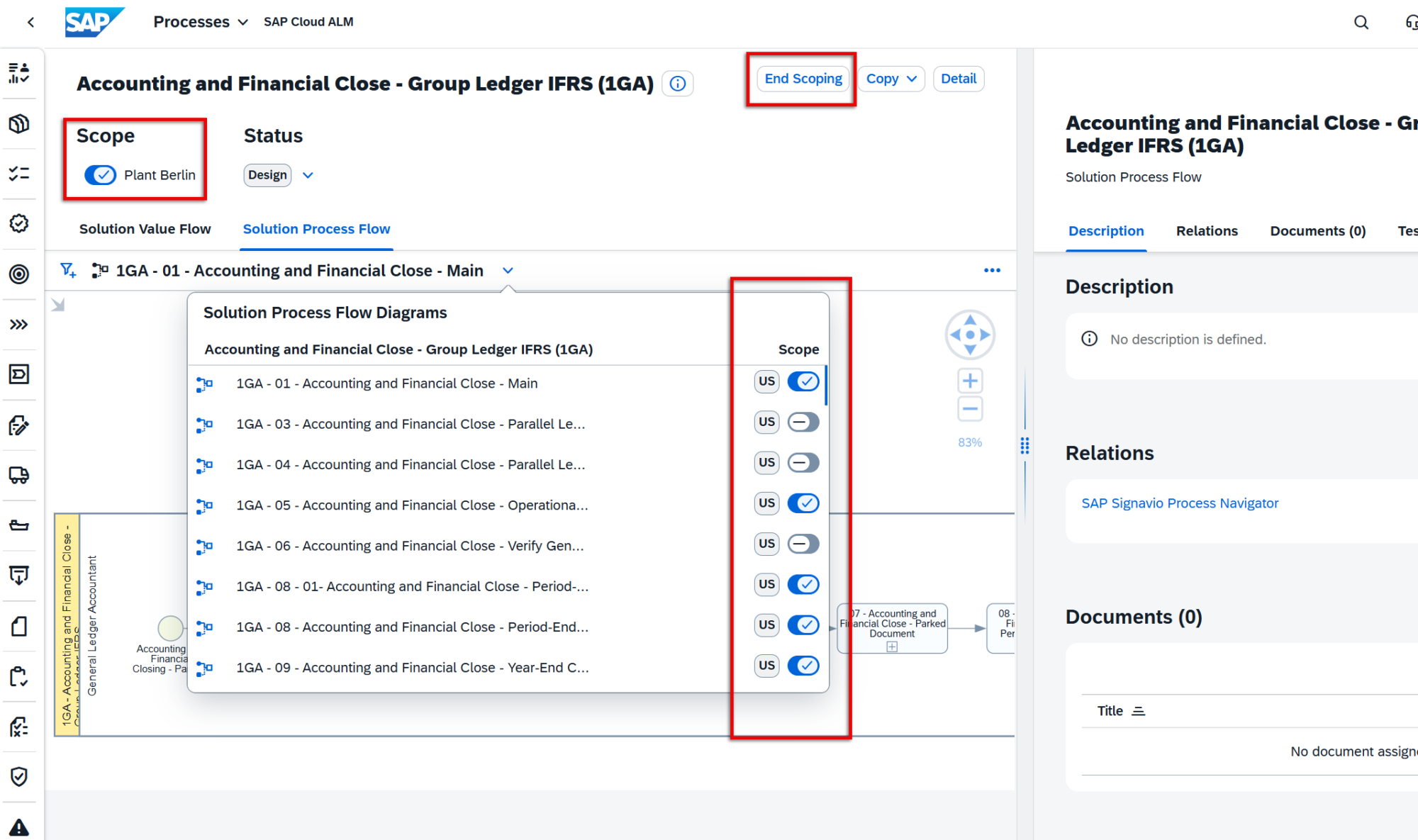Viewport: 1418px width, 840px height.
Task: Zoom in the diagram with plus button
Action: 970,381
